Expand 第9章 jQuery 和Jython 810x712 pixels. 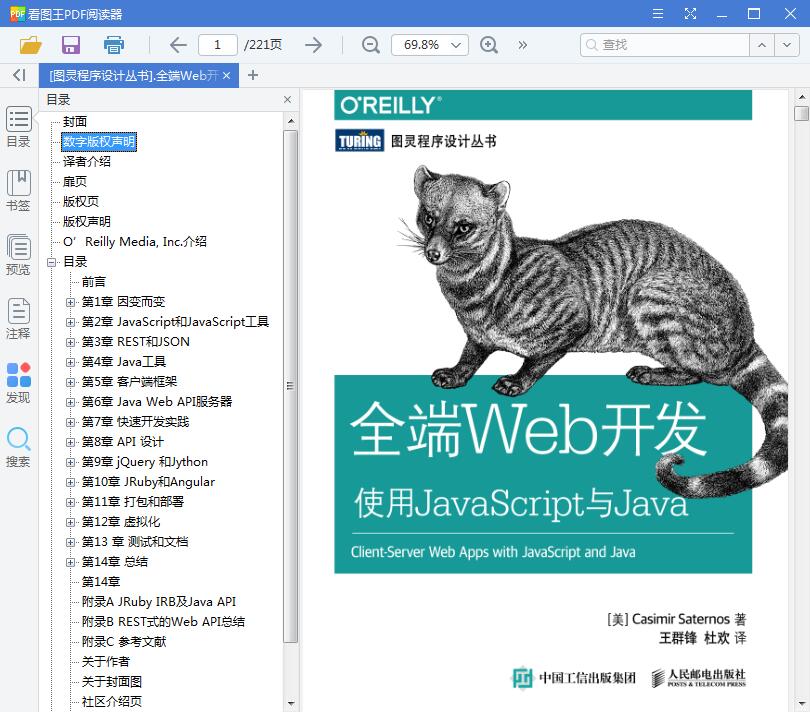point(70,462)
